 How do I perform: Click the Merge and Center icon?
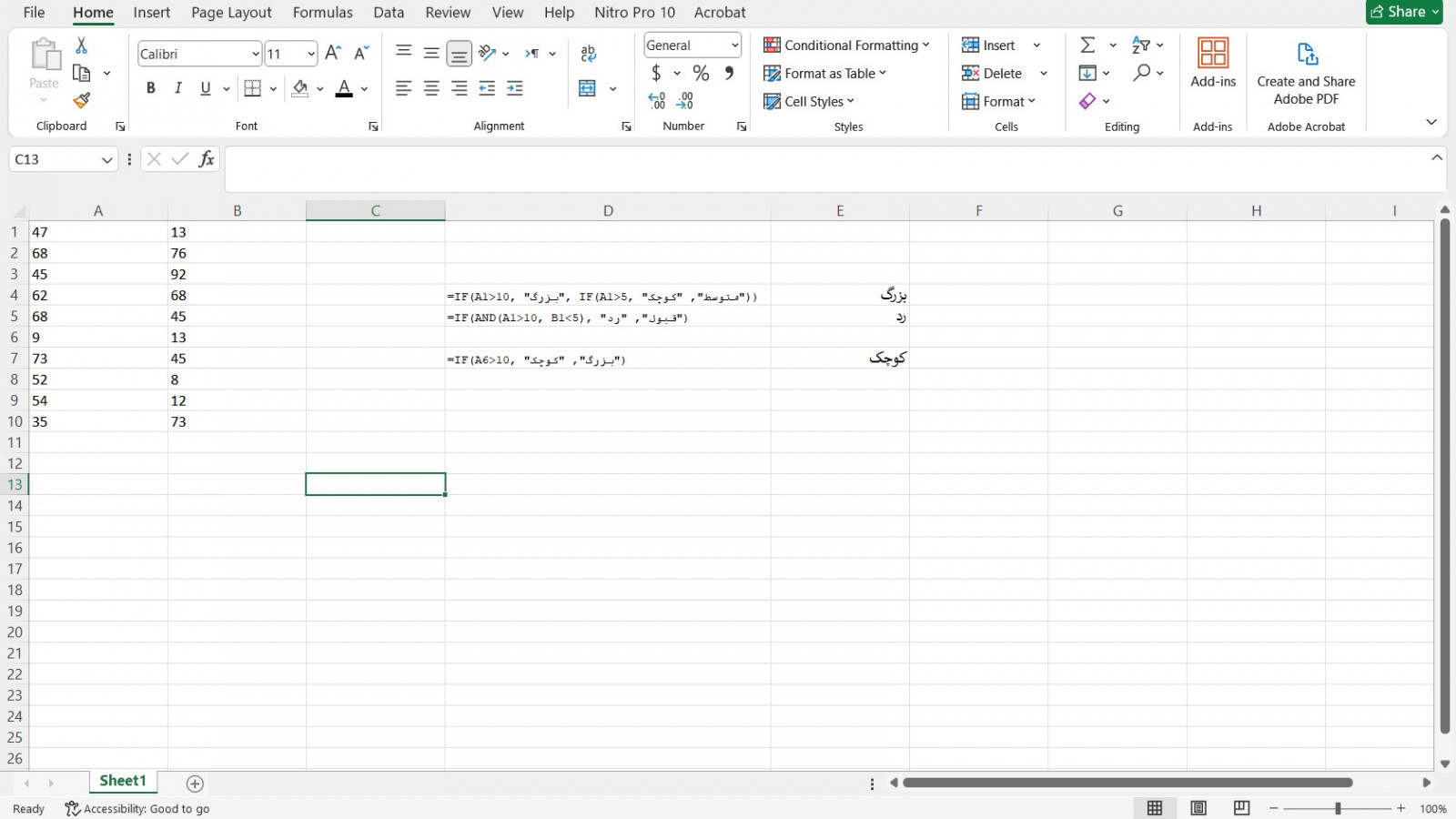tap(588, 88)
